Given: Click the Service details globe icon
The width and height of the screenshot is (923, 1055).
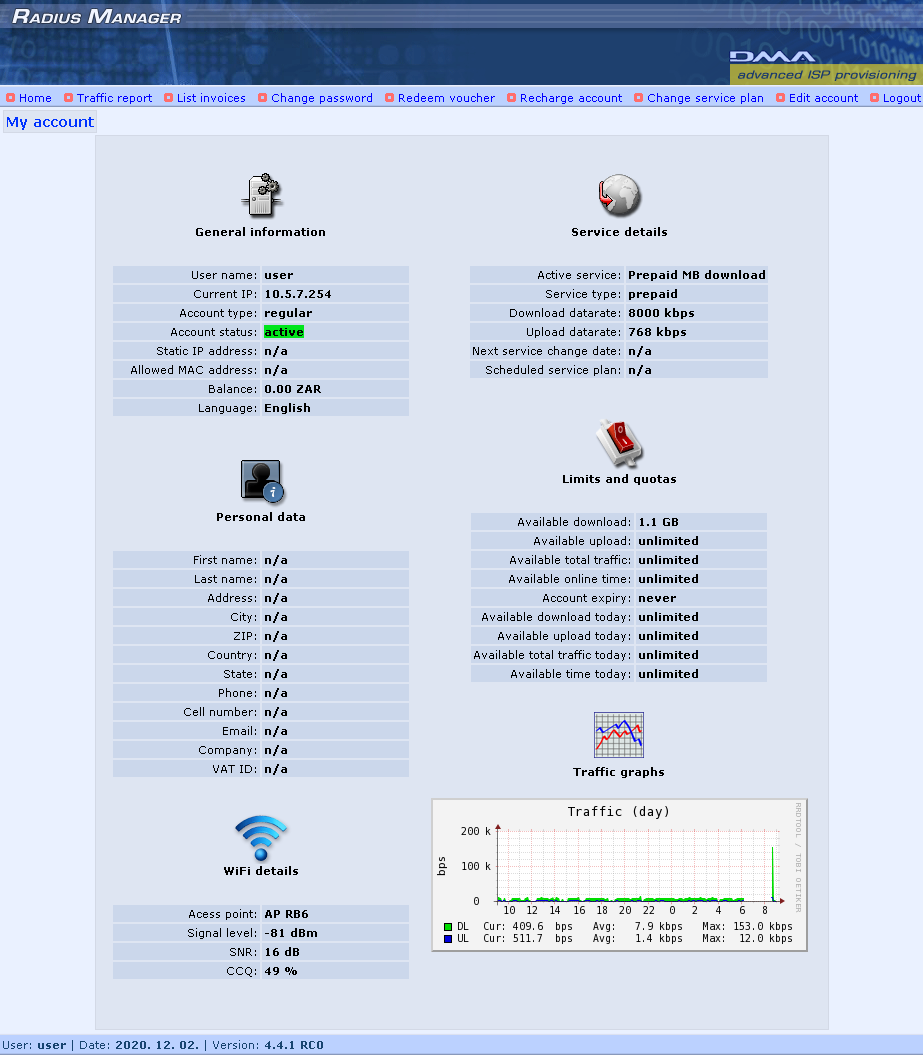Looking at the screenshot, I should coord(619,195).
